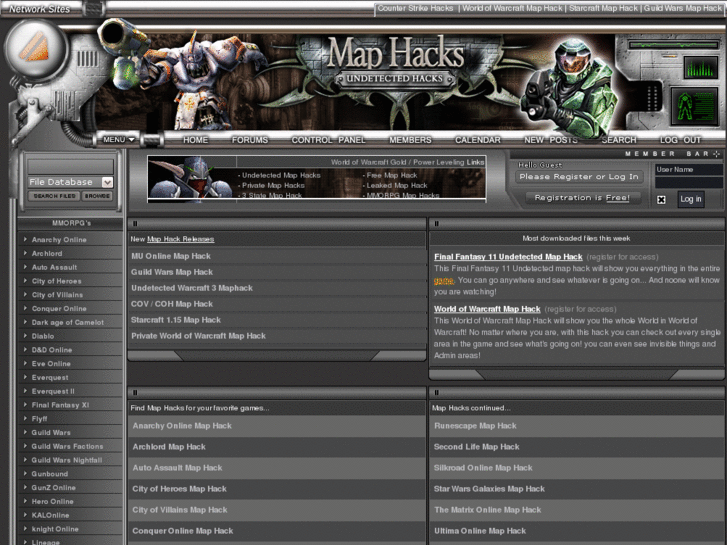Open Silkroad Online Map Hack

point(483,468)
